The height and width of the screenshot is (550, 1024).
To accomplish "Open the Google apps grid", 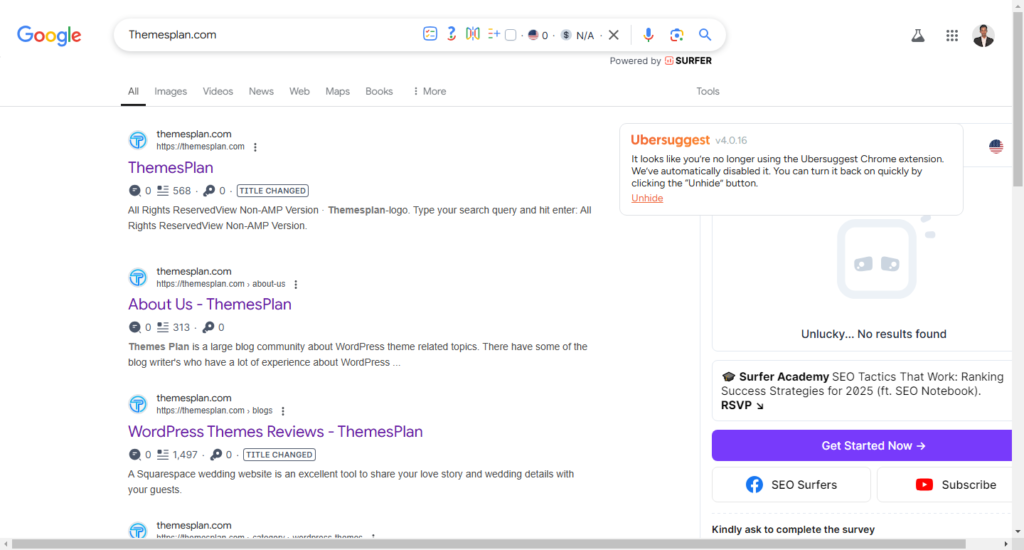I will point(952,36).
